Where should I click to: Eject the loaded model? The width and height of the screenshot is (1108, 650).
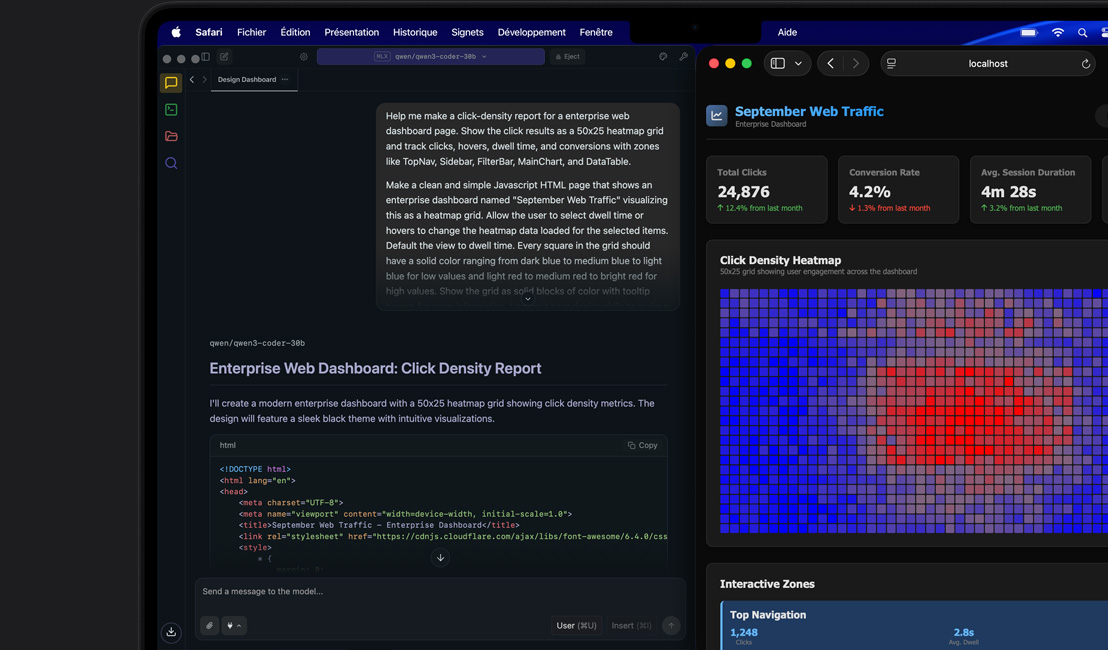[x=567, y=57]
